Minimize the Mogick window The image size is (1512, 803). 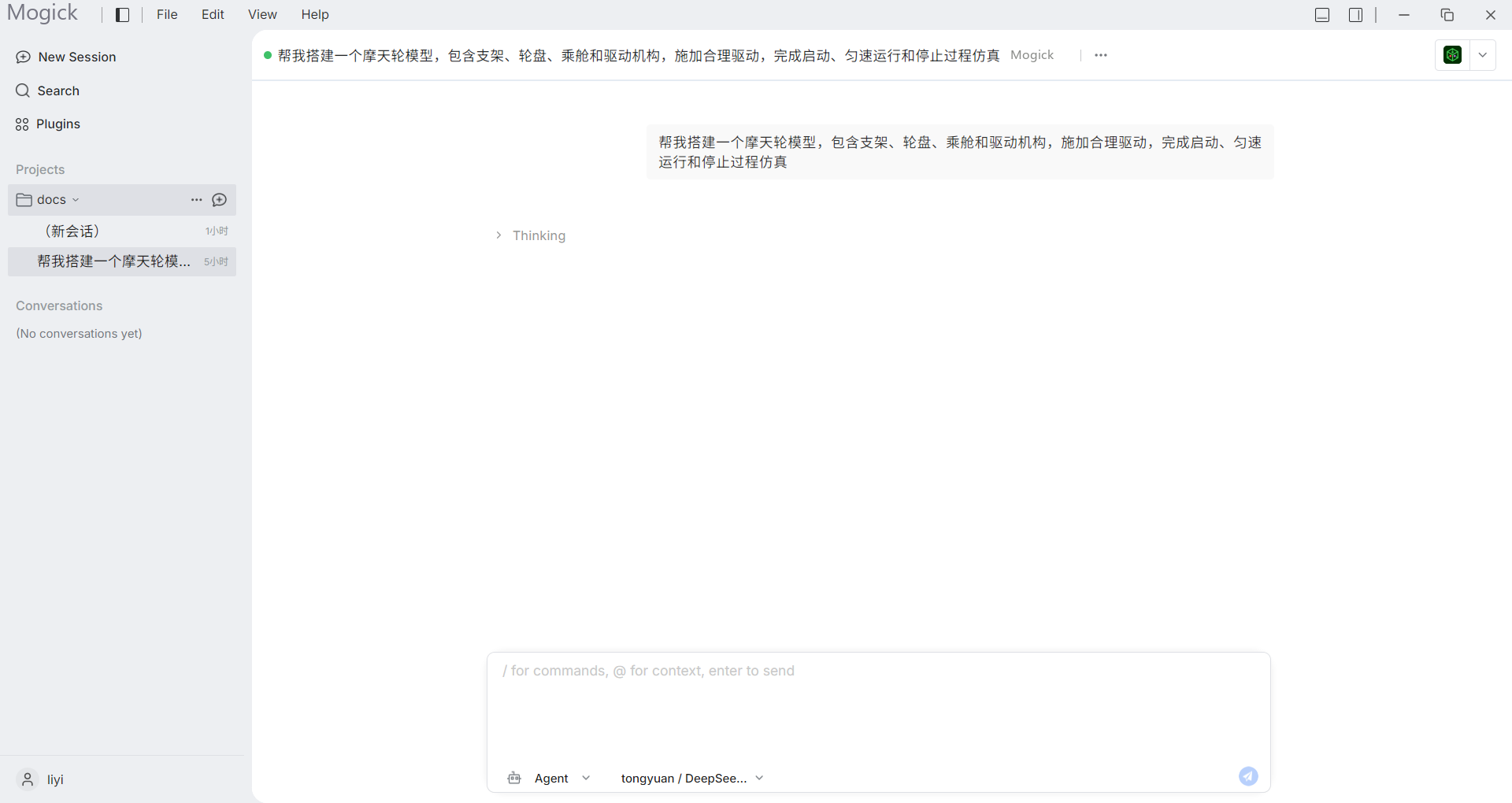coord(1404,15)
